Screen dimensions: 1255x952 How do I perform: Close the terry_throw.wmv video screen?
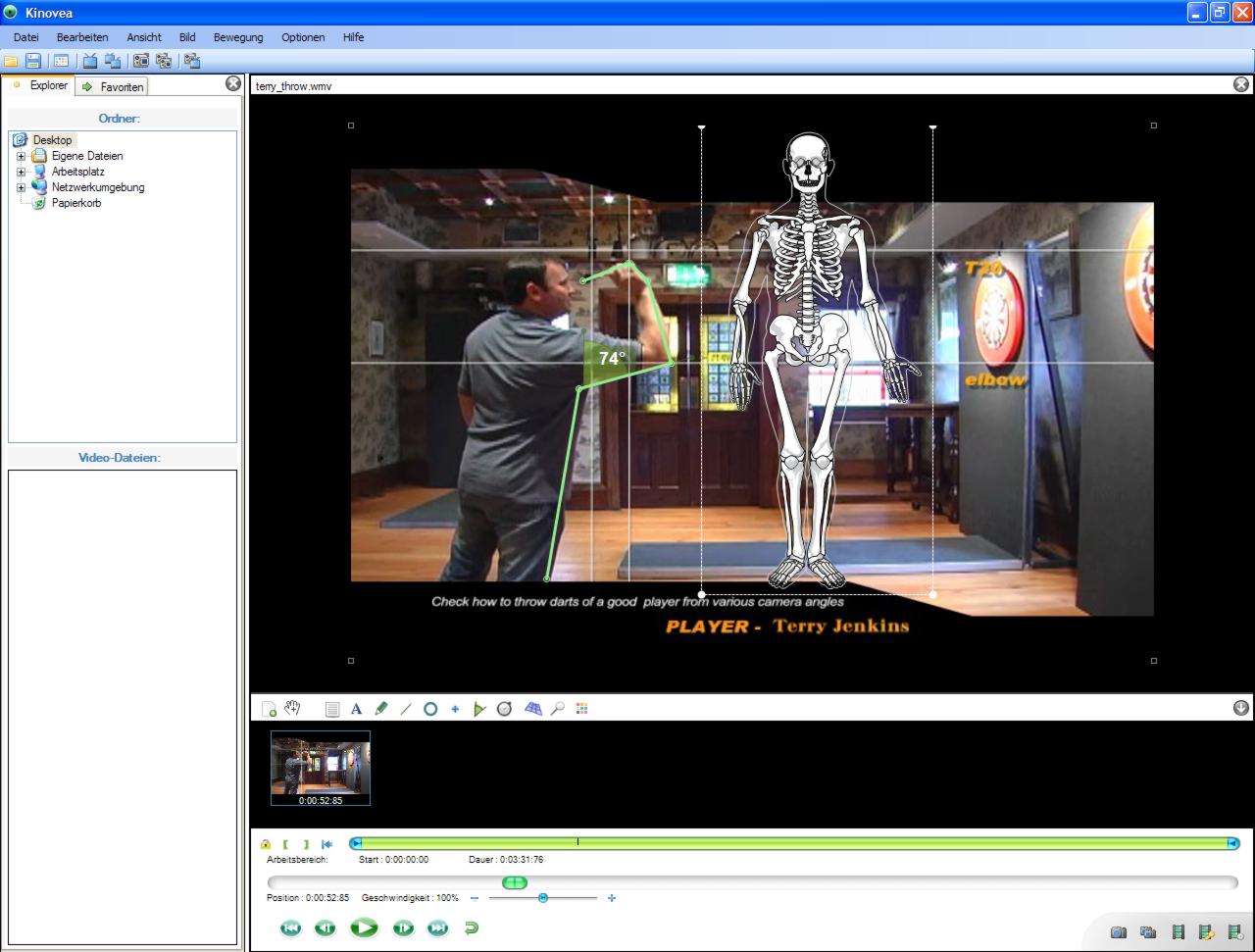(x=1241, y=84)
